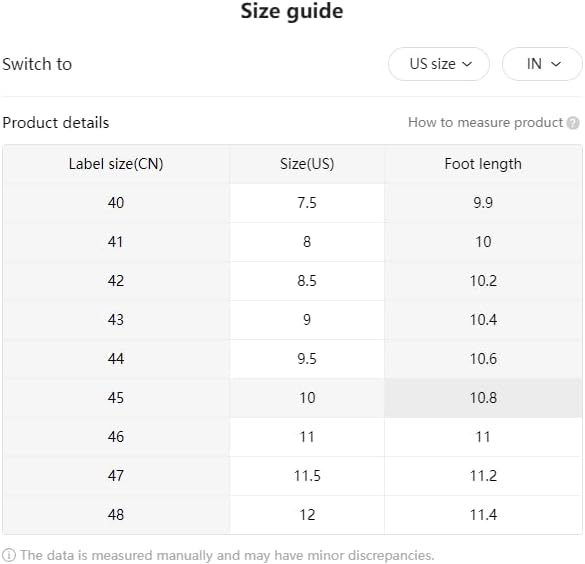Open the US size dropdown
The height and width of the screenshot is (564, 585).
[439, 64]
